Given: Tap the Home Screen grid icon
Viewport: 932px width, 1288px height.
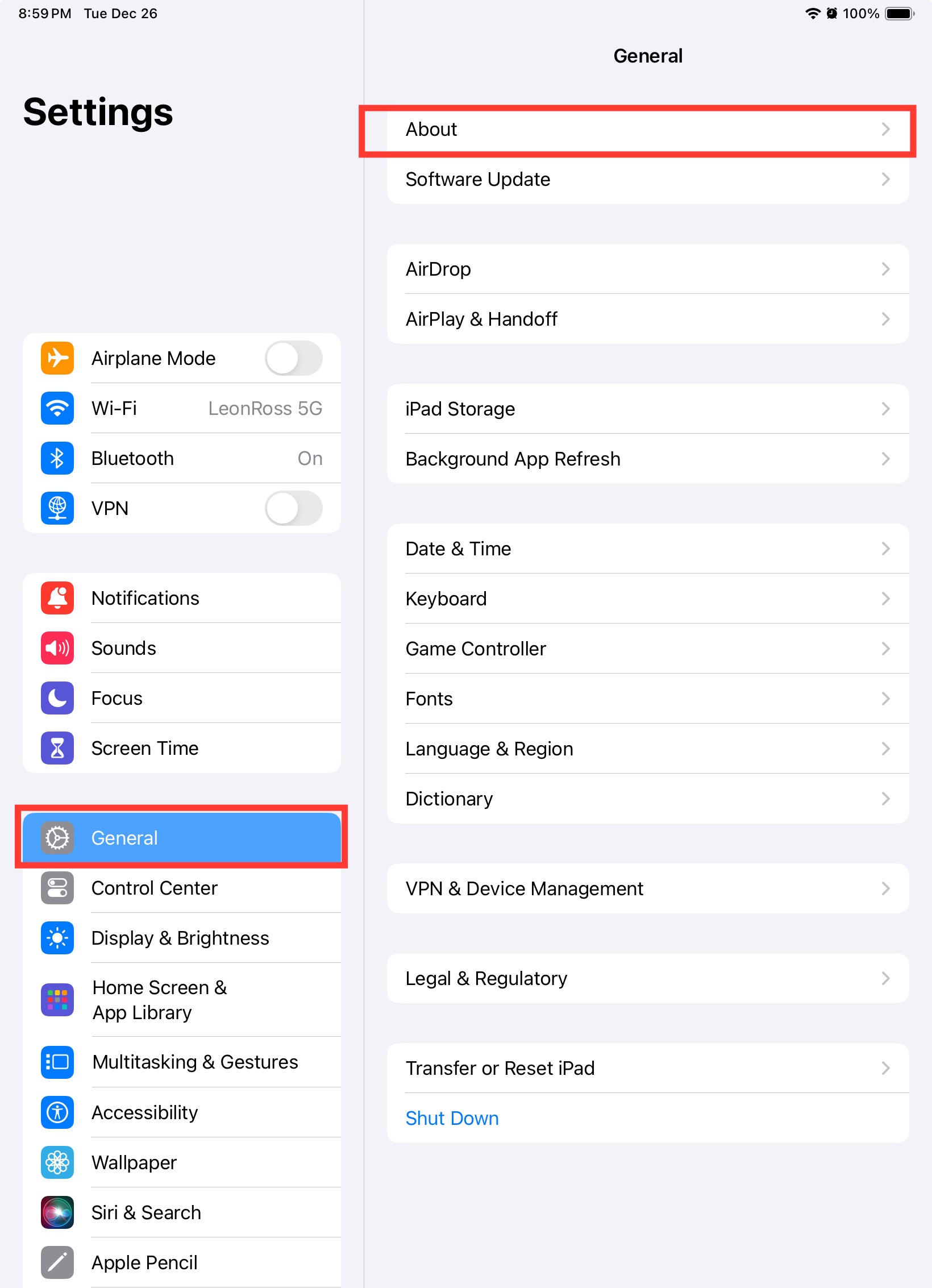Looking at the screenshot, I should click(x=57, y=1000).
